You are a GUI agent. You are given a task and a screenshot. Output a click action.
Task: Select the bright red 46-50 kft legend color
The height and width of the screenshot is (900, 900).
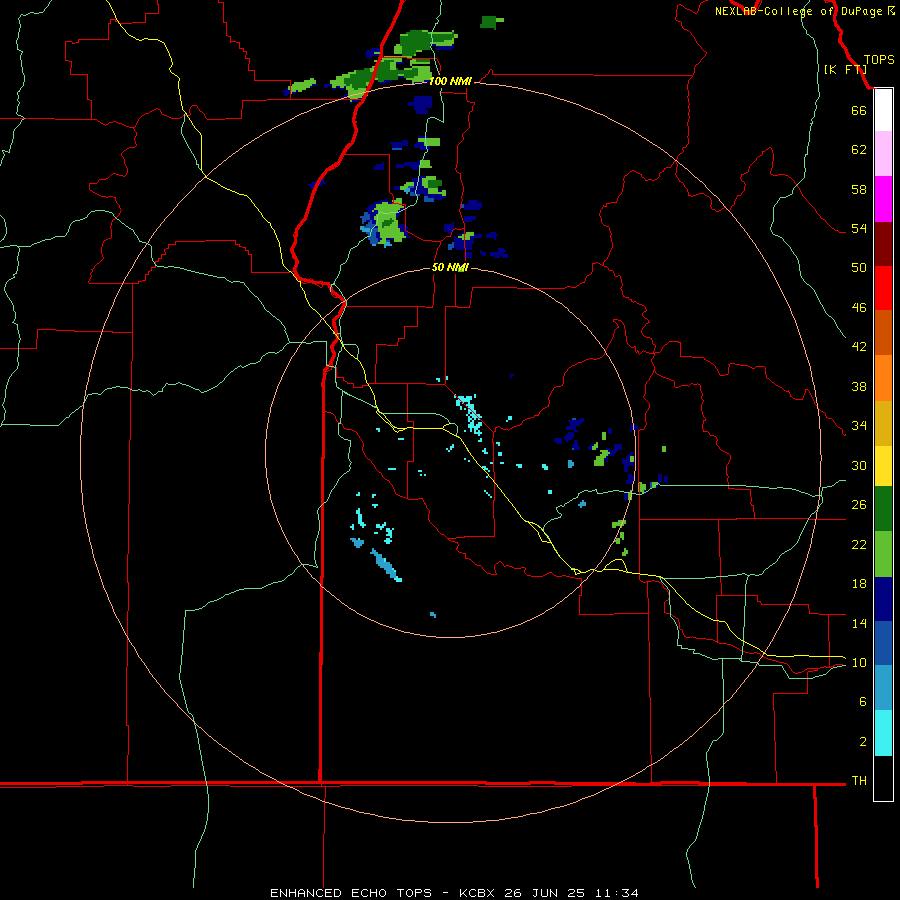pyautogui.click(x=883, y=288)
